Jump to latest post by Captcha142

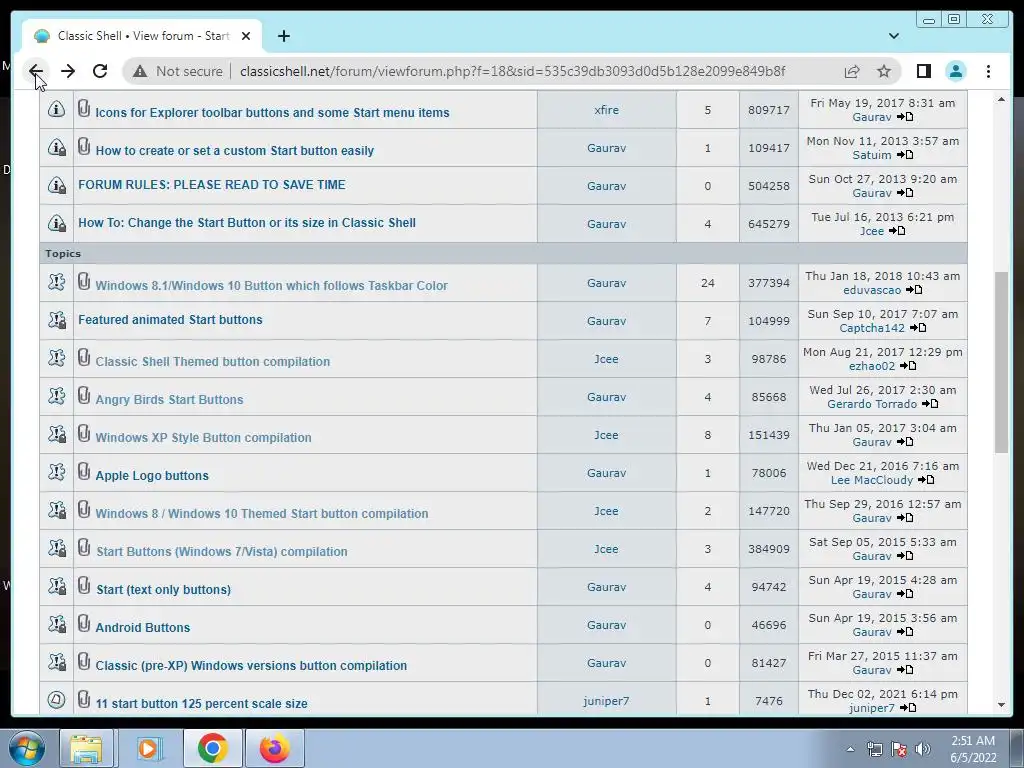(x=918, y=328)
